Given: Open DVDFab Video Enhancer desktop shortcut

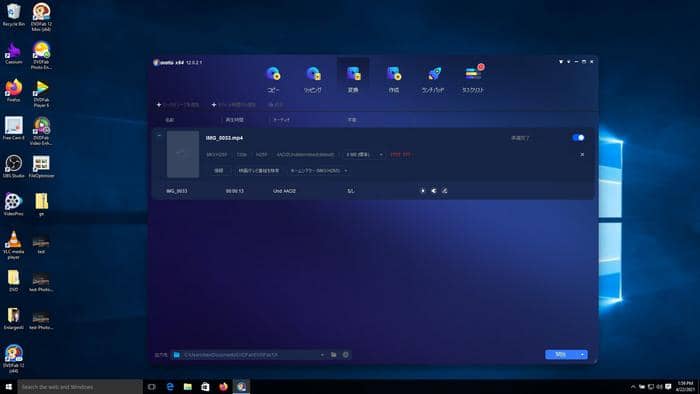Looking at the screenshot, I should (41, 131).
